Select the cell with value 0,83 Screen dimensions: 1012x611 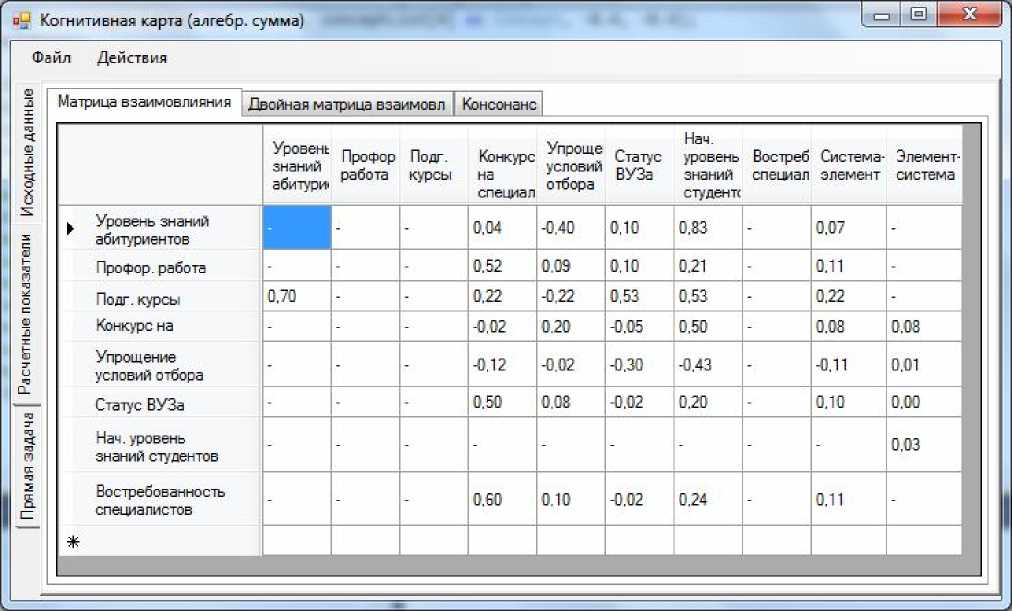point(707,229)
